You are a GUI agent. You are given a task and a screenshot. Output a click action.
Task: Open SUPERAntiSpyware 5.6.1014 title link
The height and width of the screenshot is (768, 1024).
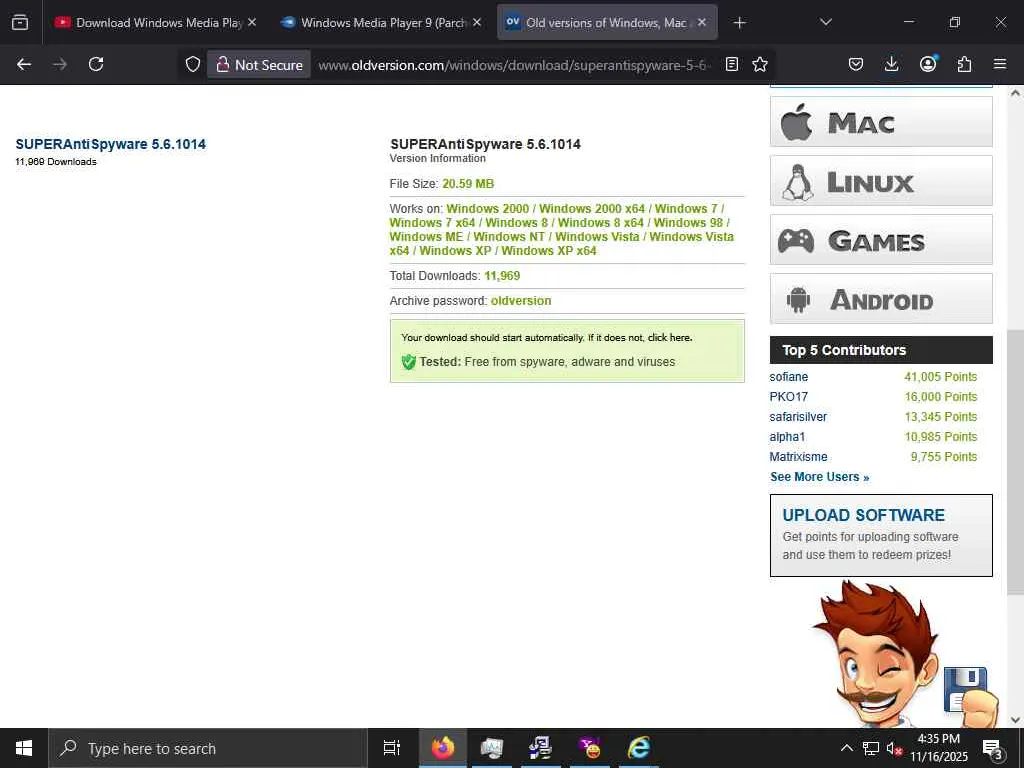click(x=110, y=144)
